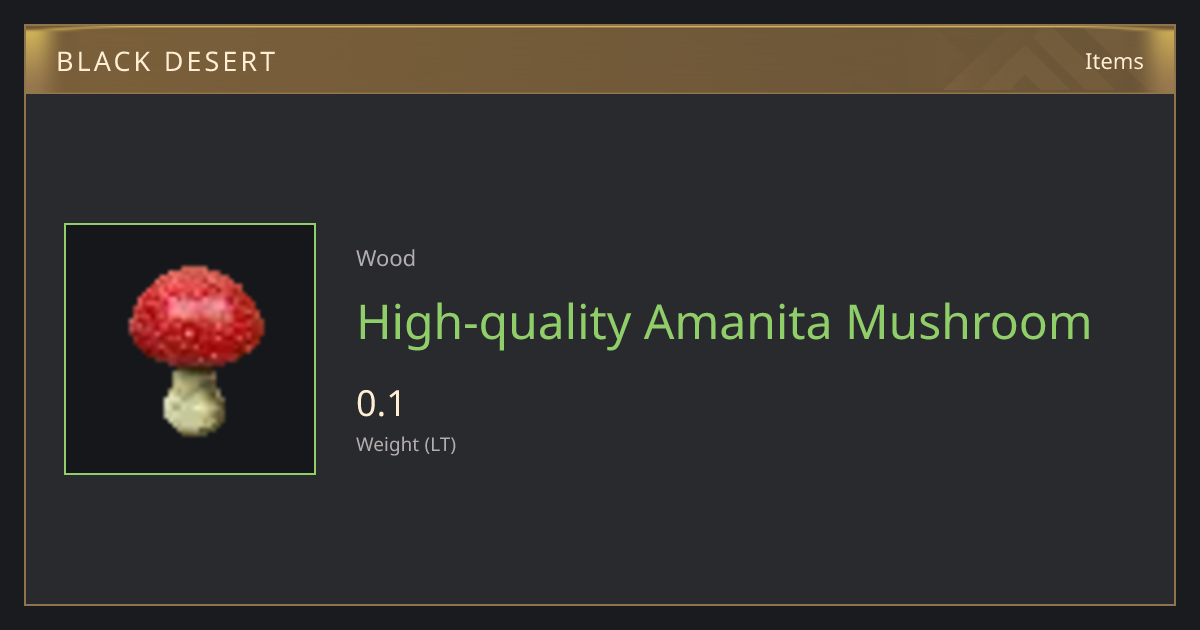Click the word Mushroom in the title
This screenshot has width=1200, height=630.
pyautogui.click(x=968, y=322)
